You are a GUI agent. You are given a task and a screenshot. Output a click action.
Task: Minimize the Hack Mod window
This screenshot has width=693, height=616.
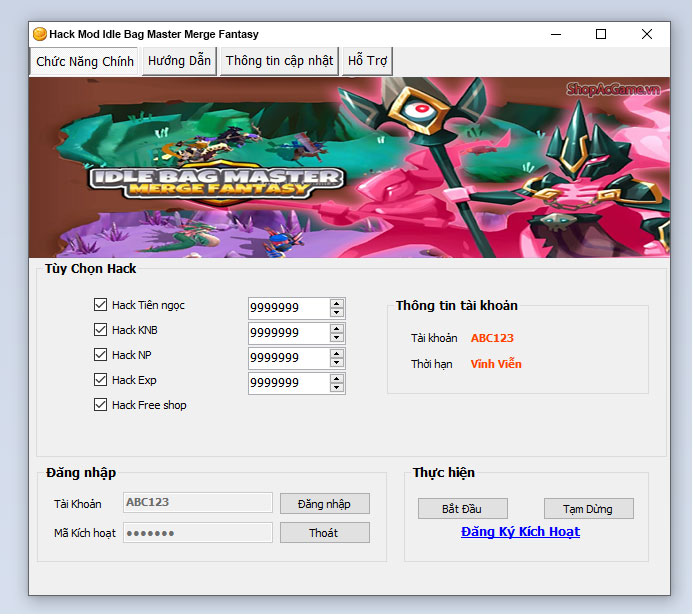556,34
